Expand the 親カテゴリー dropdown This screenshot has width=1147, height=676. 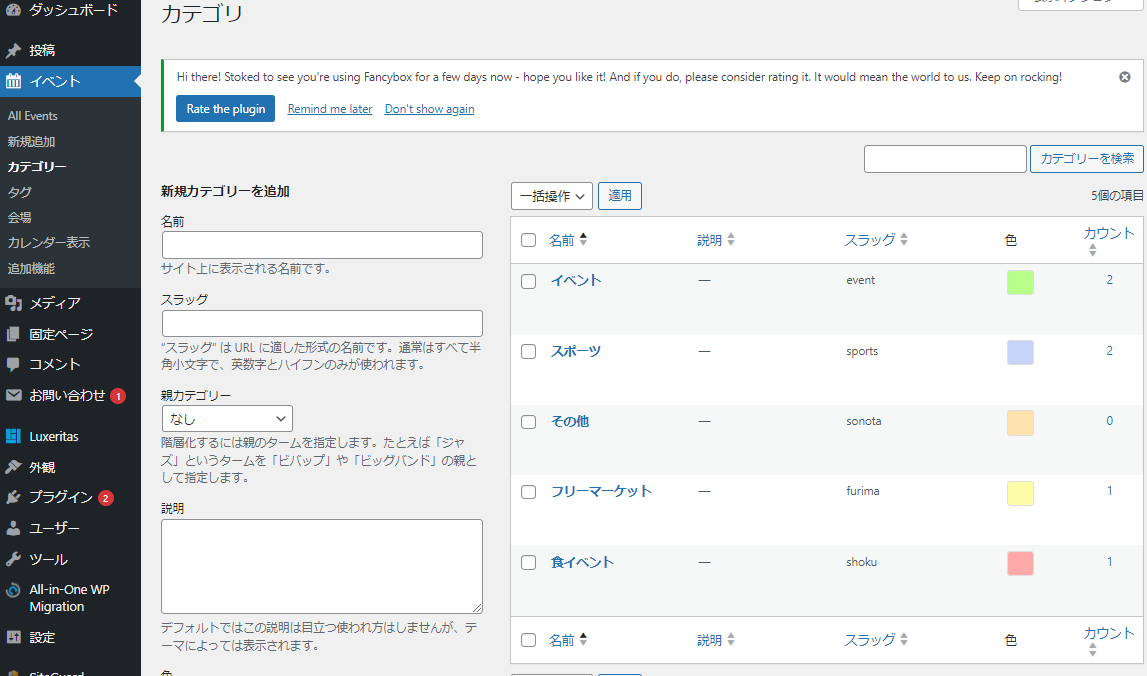(x=227, y=419)
